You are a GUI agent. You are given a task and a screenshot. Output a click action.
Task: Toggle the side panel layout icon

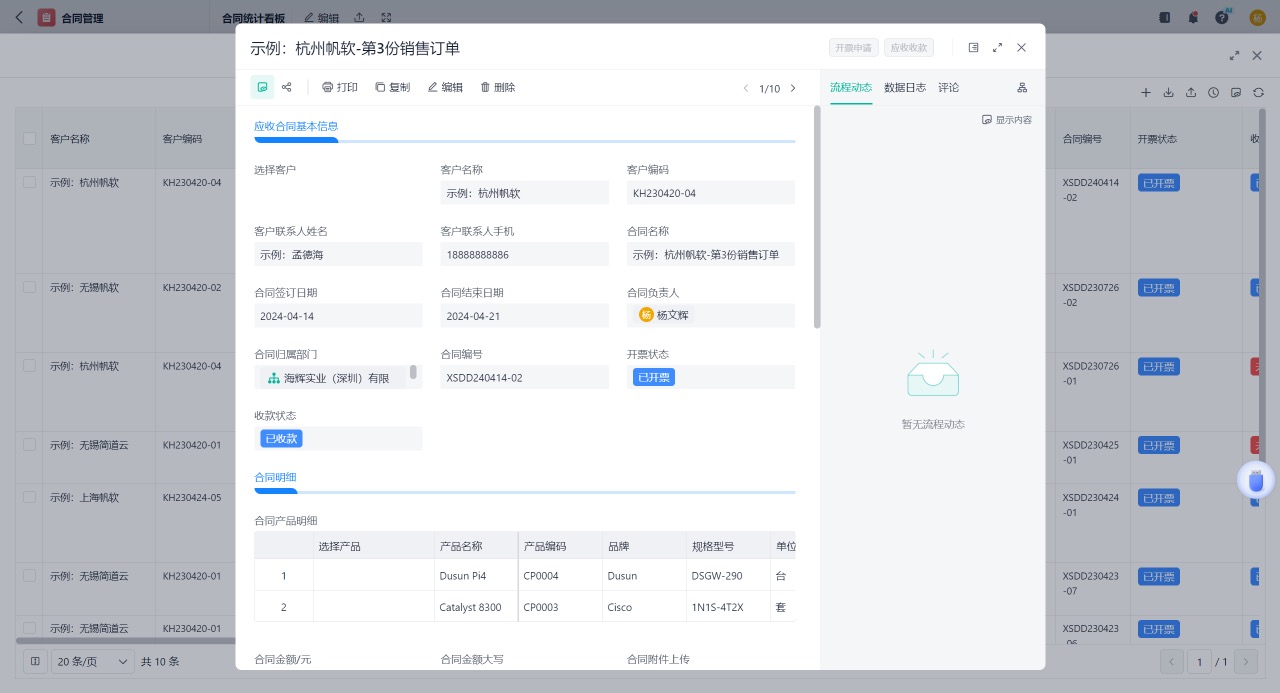pos(973,47)
